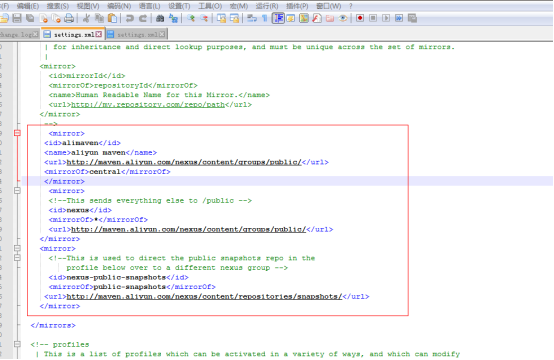Open the 语言(L) menu

pos(149,6)
